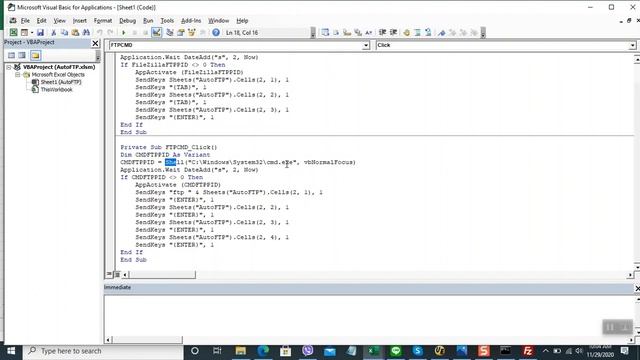Click the Paste toolbar icon
640x360 pixels.
point(75,33)
